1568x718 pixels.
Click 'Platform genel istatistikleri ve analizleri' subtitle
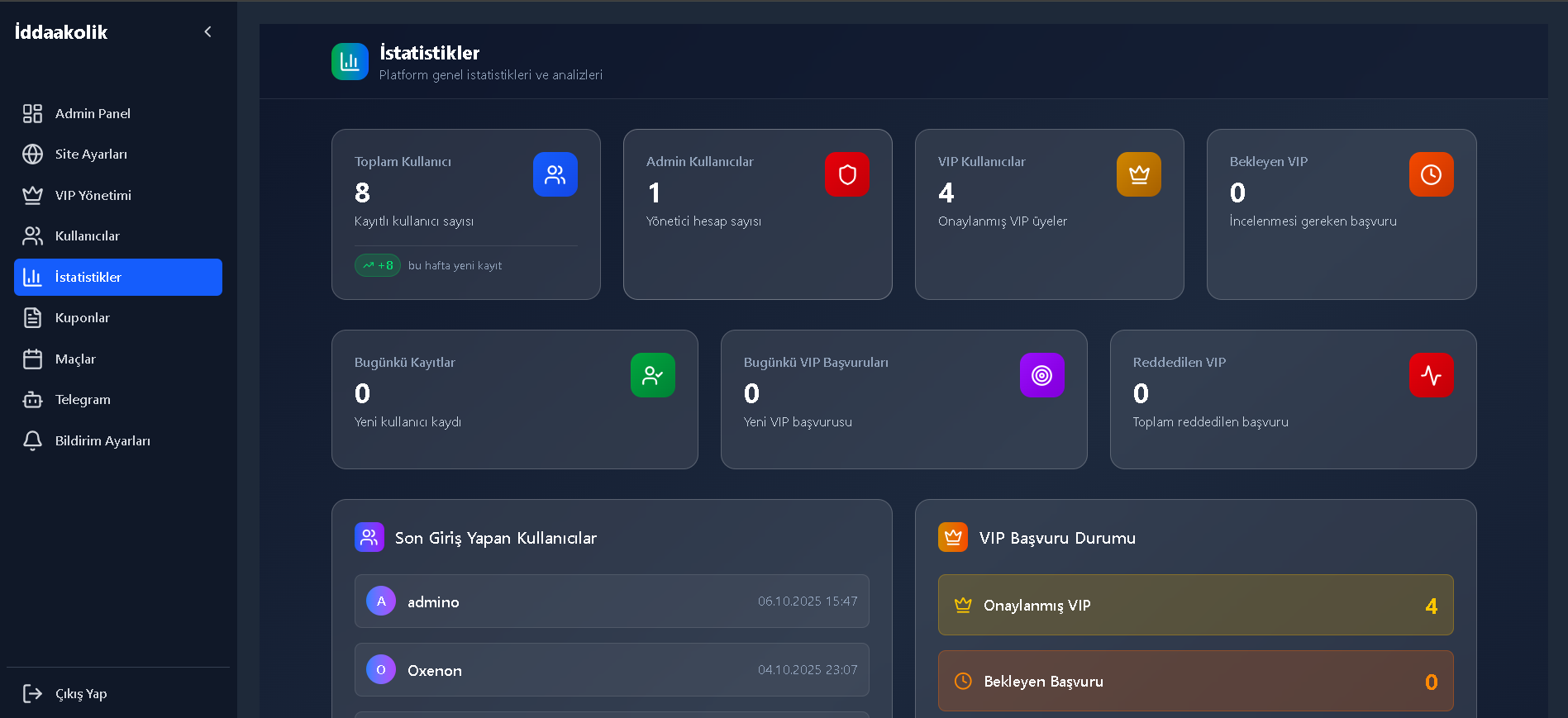point(491,75)
